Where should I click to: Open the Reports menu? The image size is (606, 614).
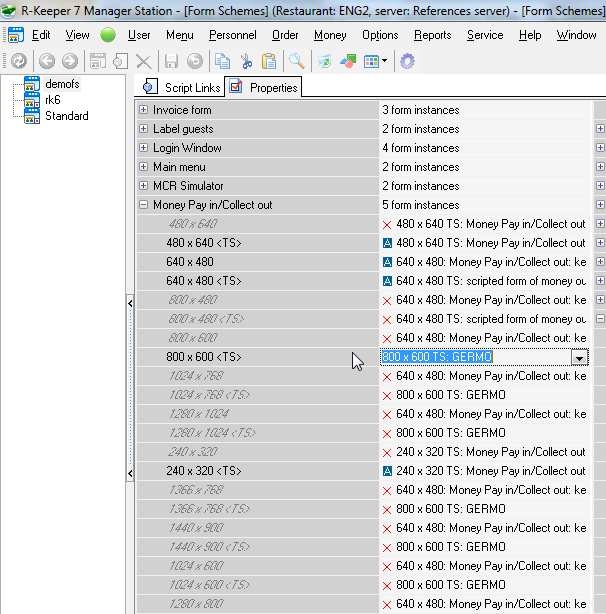pos(432,35)
